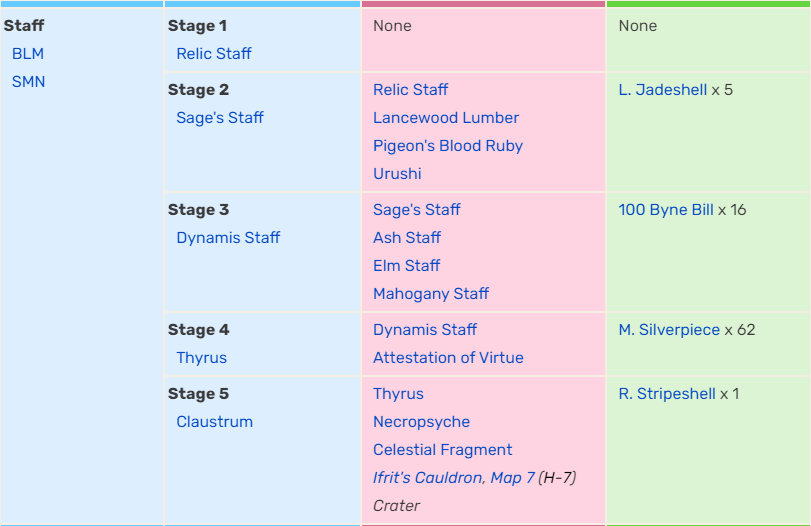Open the Mahogany Staff link
The width and height of the screenshot is (811, 526).
(431, 294)
